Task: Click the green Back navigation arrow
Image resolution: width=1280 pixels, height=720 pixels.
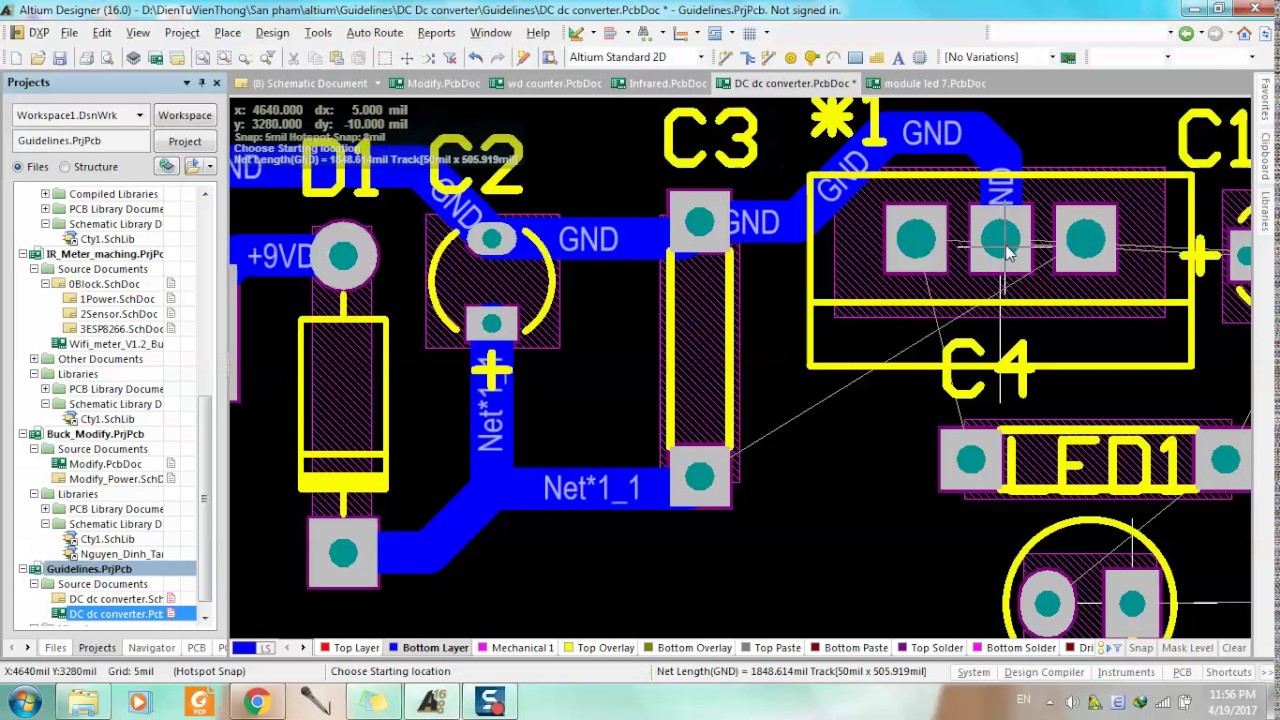Action: (x=1186, y=33)
